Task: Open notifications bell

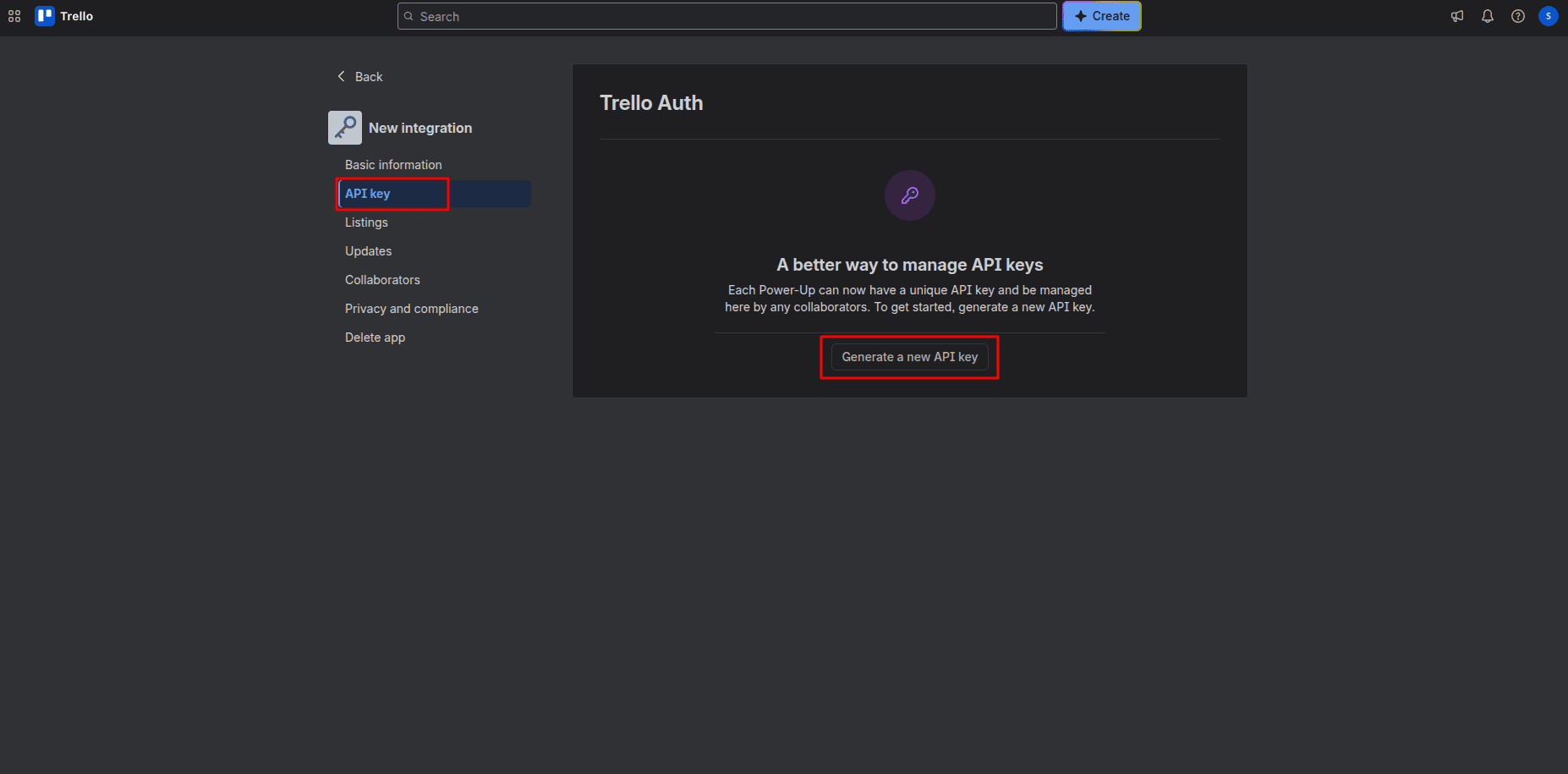Action: (1488, 16)
